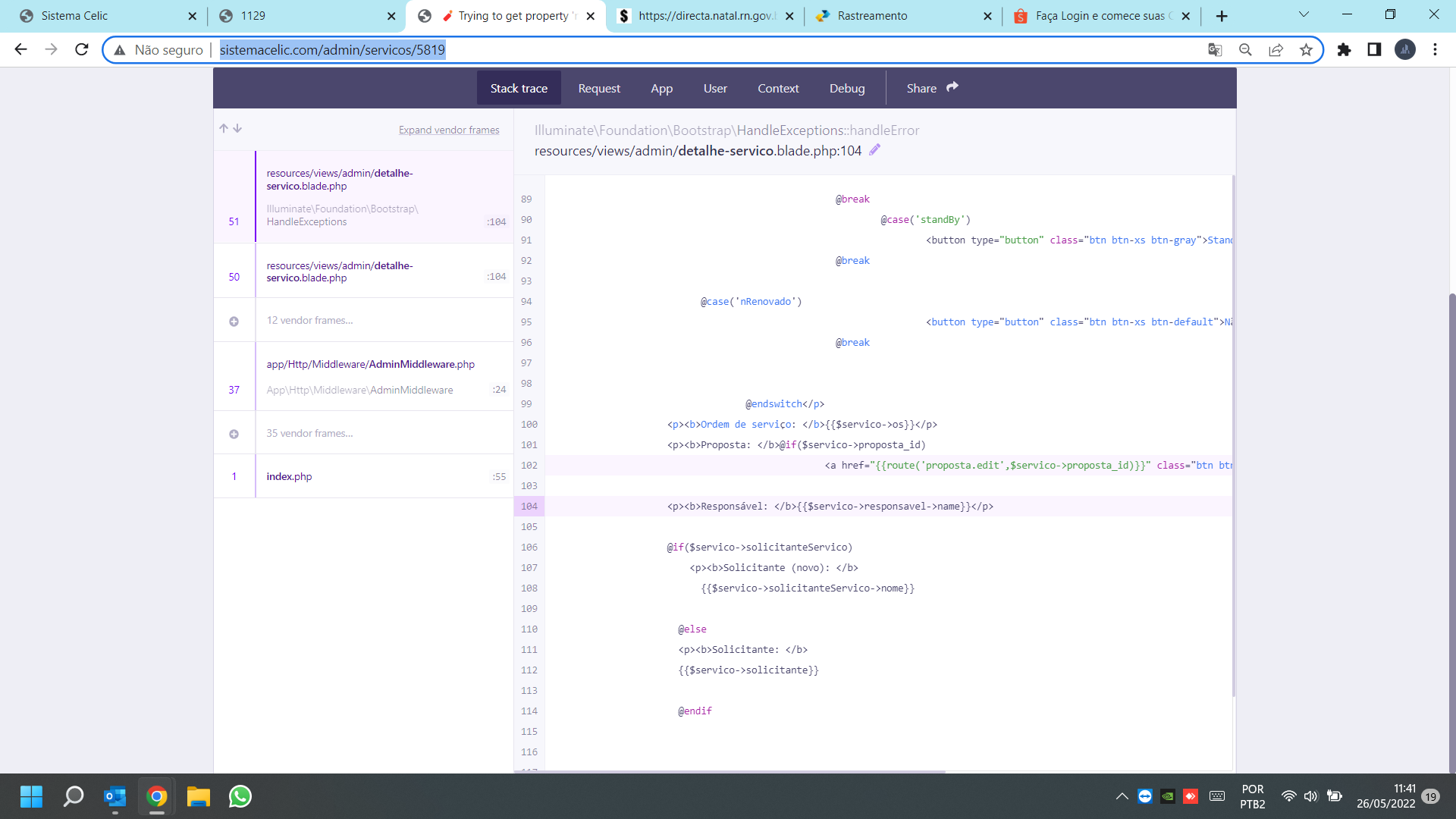
Task: Open the browser tab search chevron
Action: pos(1303,15)
